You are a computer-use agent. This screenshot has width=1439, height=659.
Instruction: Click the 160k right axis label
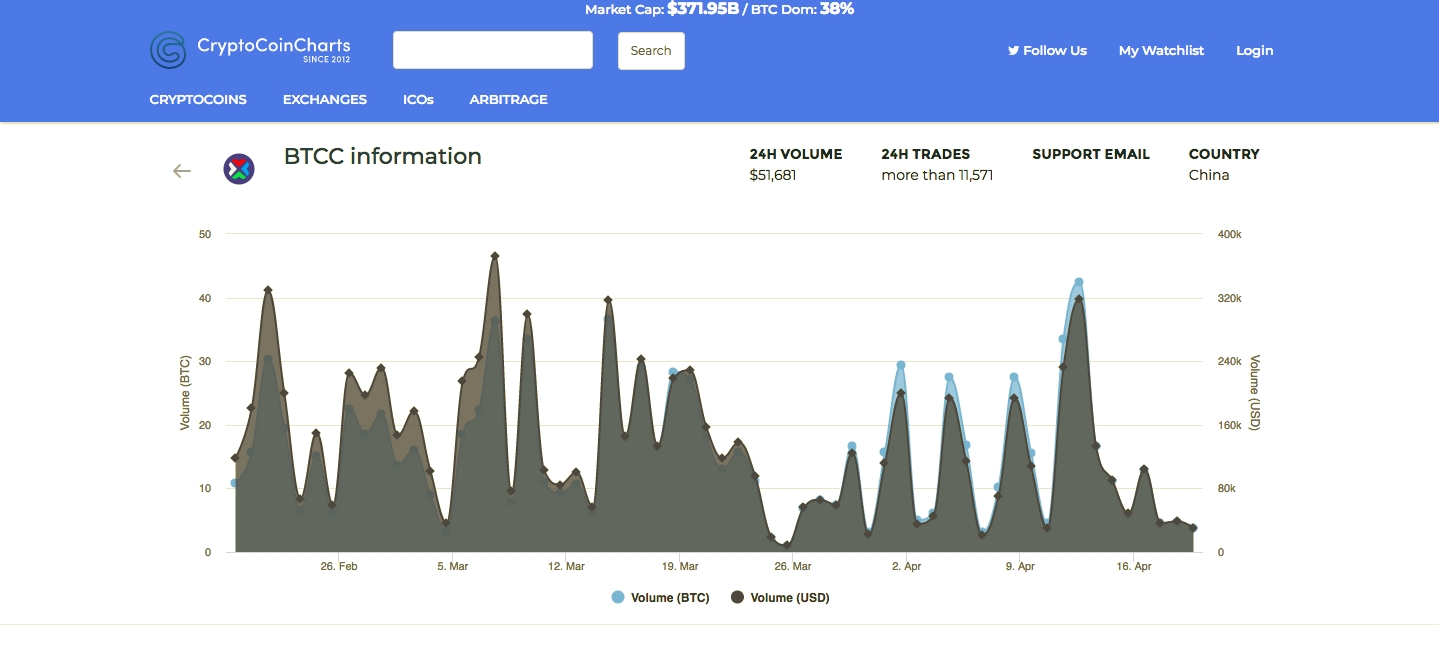pos(1229,425)
